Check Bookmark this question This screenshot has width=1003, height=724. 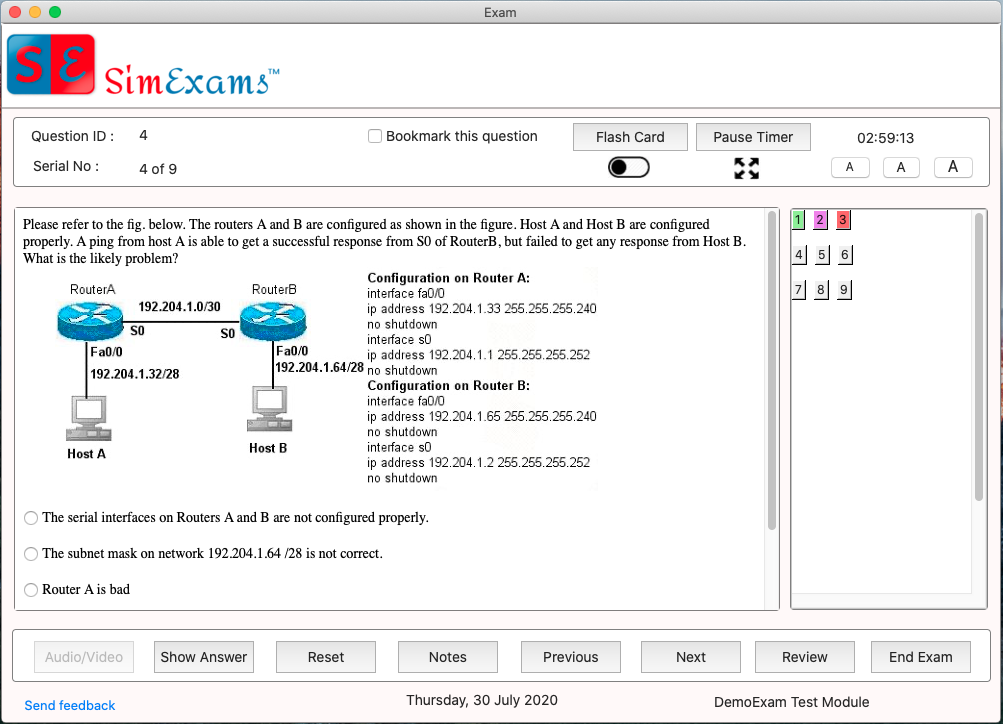[375, 136]
